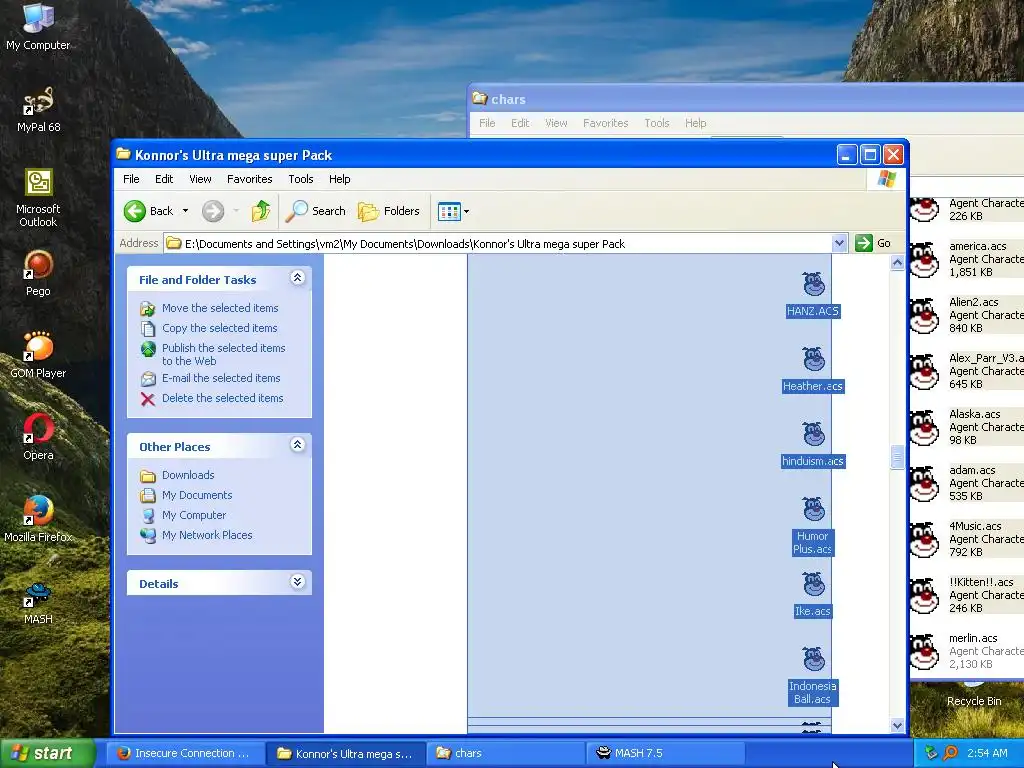The width and height of the screenshot is (1024, 768).
Task: Open the File menu
Action: tap(131, 179)
